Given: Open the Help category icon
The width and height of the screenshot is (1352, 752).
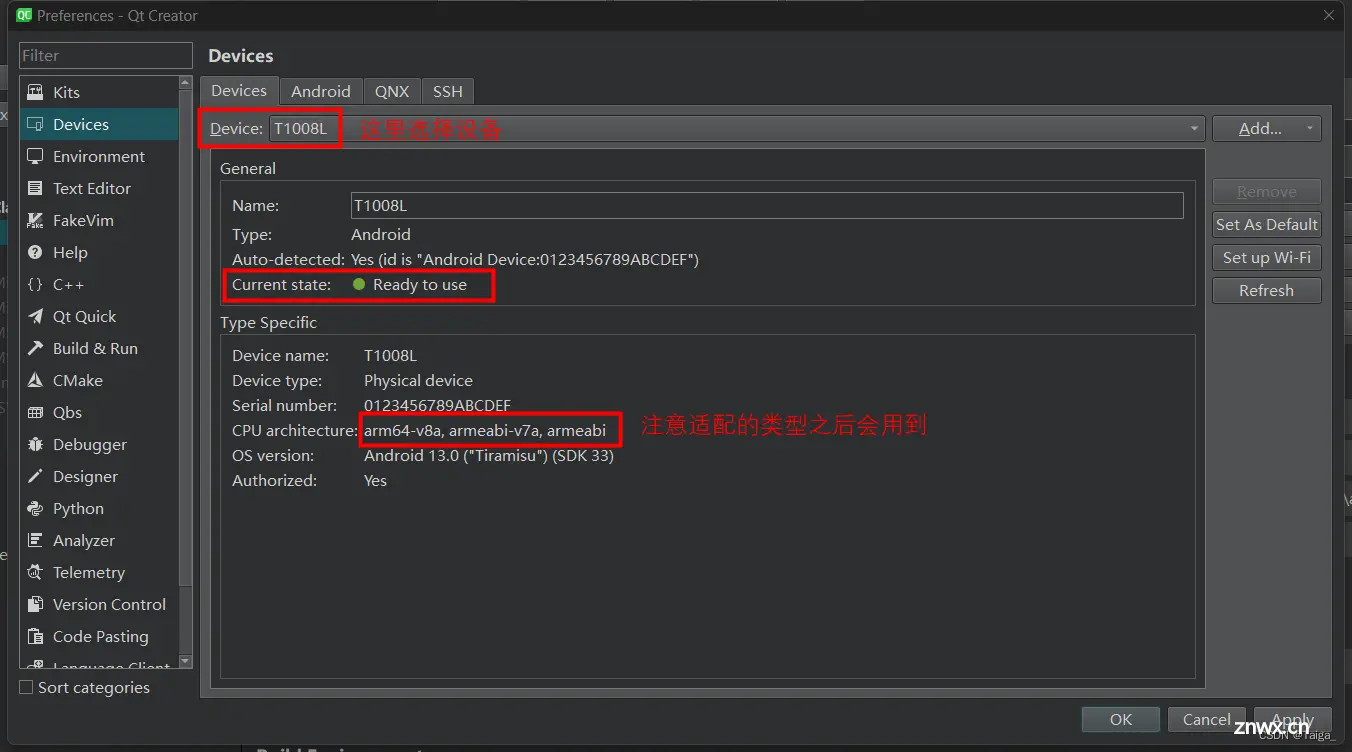Looking at the screenshot, I should pyautogui.click(x=36, y=252).
